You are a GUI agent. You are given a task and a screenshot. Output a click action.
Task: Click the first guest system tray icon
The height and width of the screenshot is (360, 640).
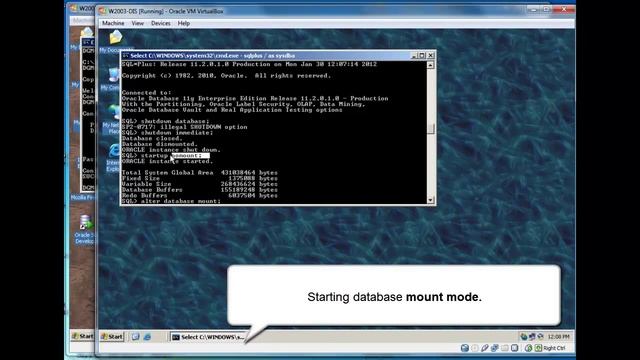524,337
